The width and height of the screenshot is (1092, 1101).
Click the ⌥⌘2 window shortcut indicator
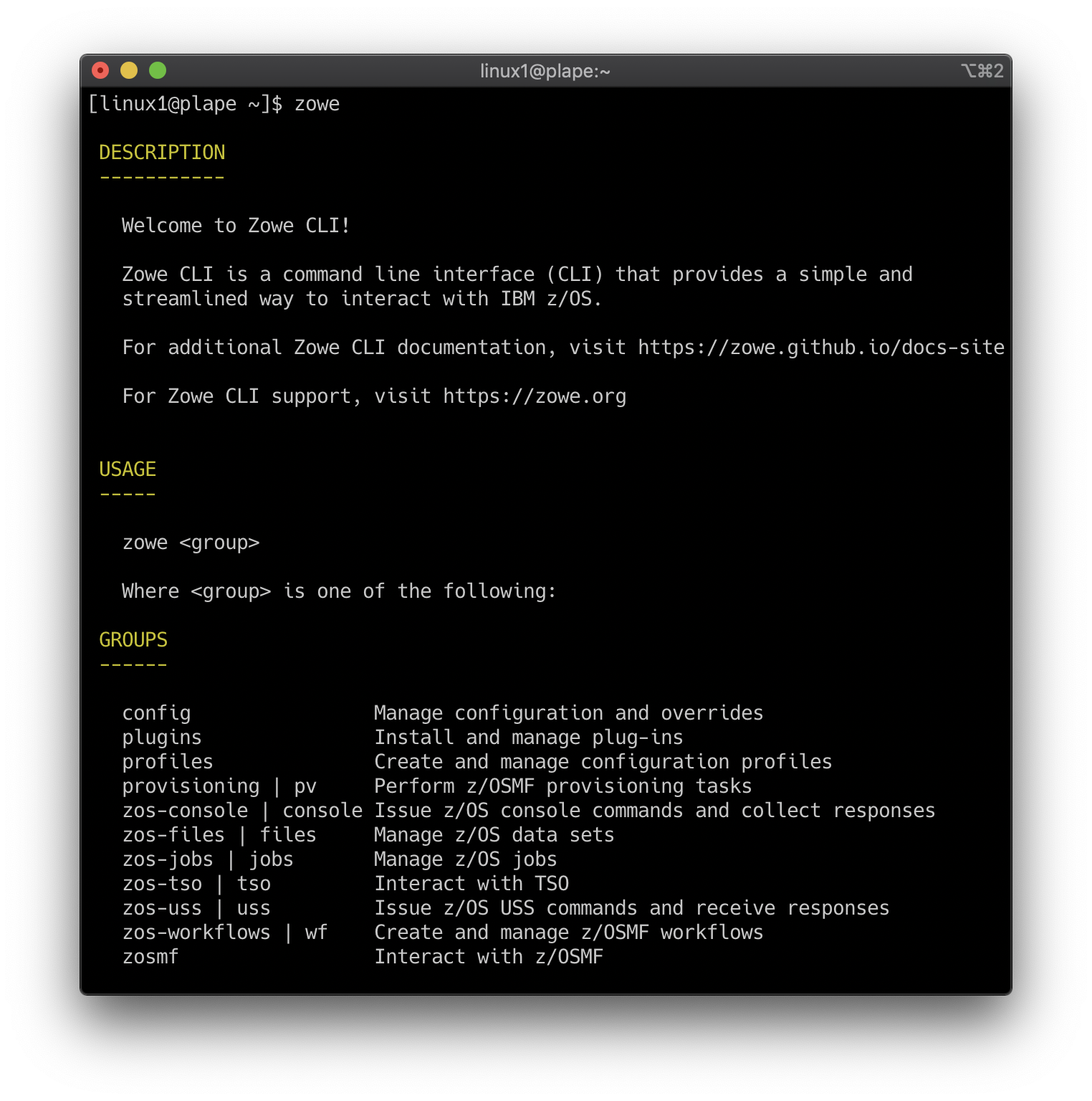(982, 71)
